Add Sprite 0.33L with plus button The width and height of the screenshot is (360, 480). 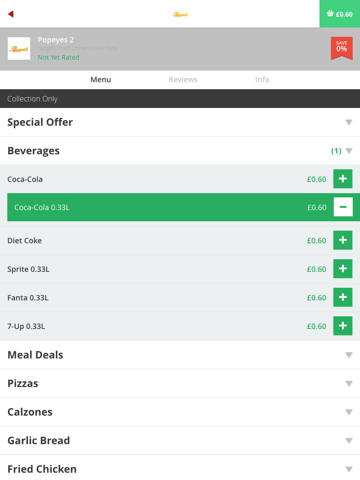pyautogui.click(x=343, y=269)
